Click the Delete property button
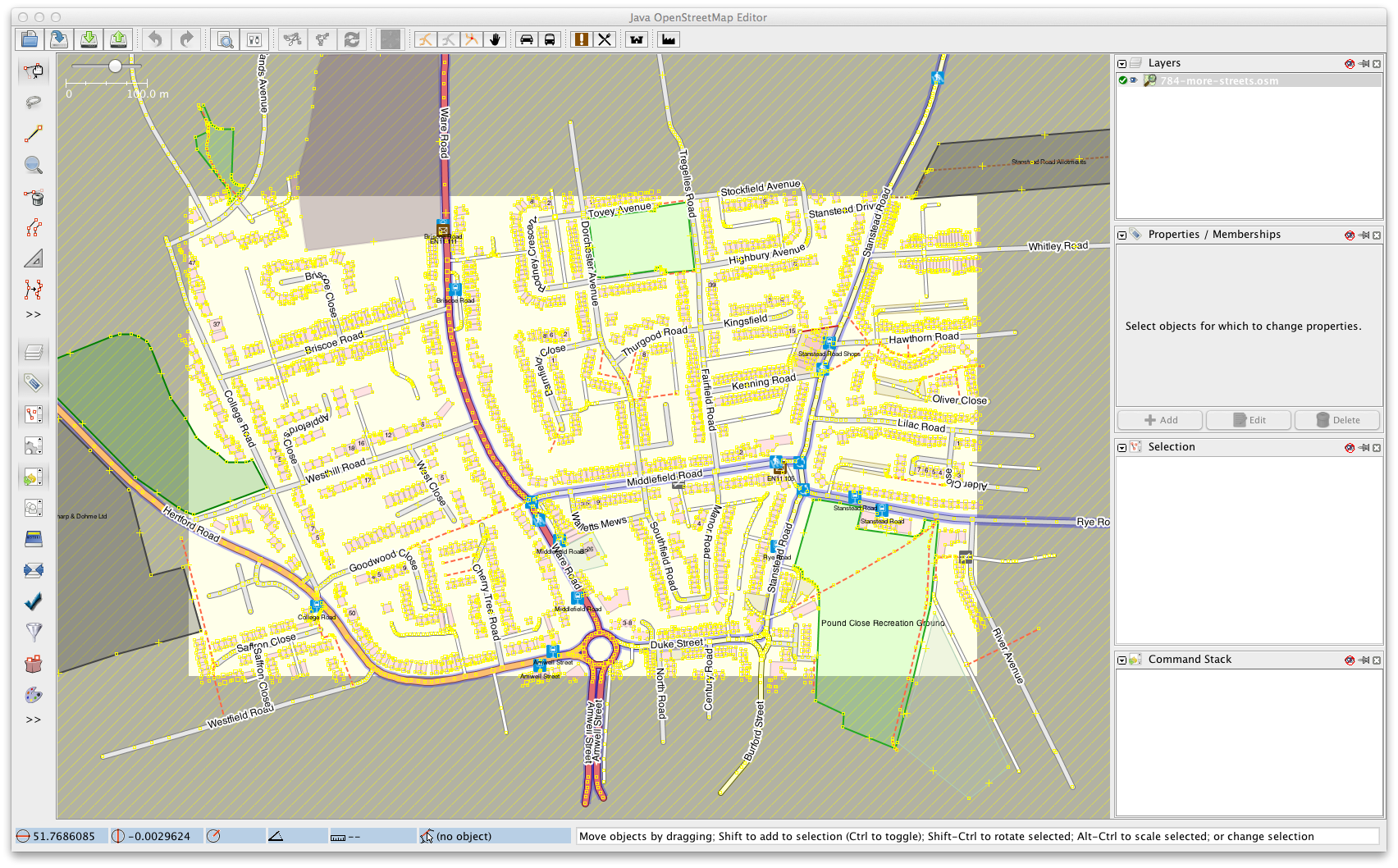 1337,420
